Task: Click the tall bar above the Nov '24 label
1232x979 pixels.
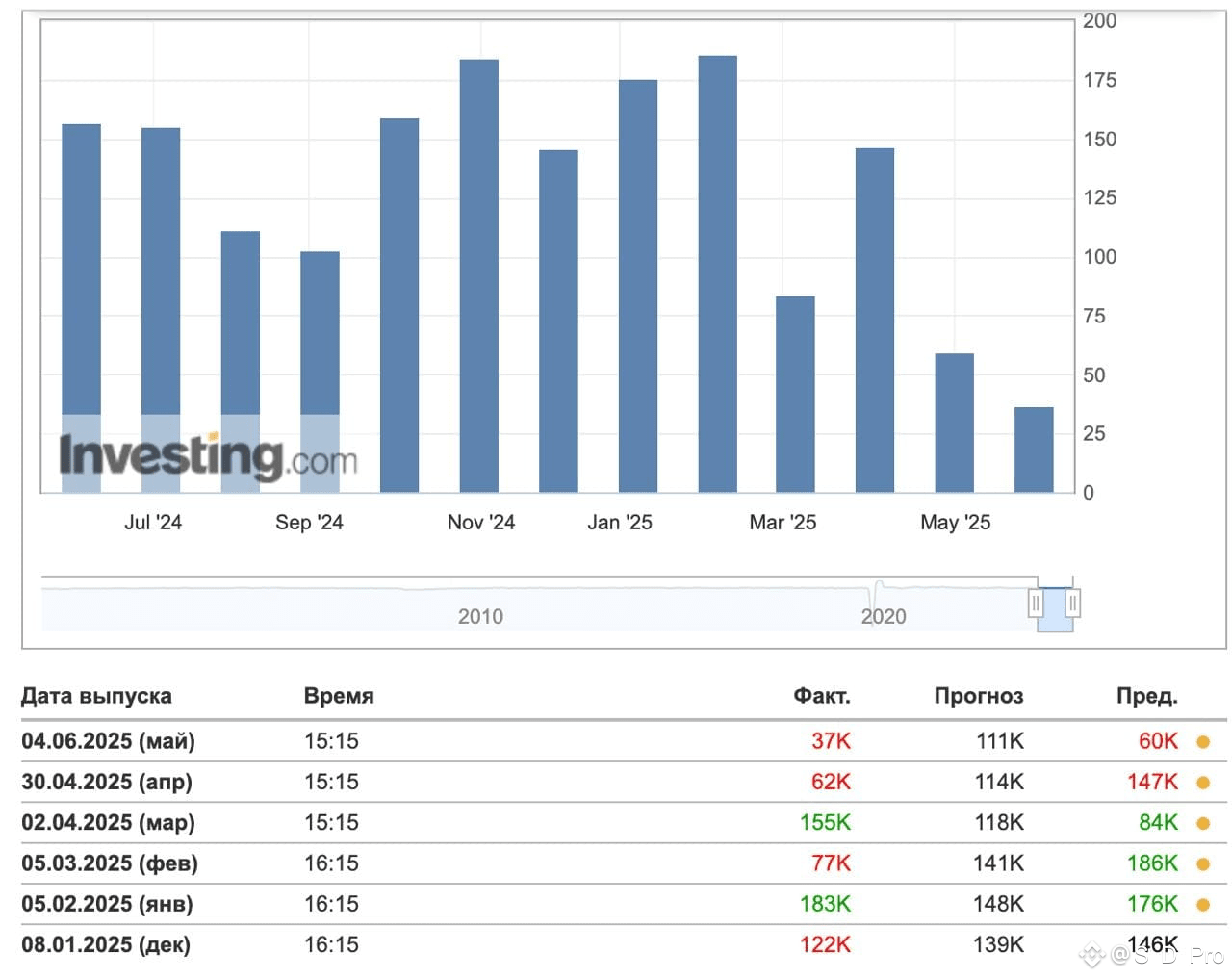Action: tap(479, 276)
